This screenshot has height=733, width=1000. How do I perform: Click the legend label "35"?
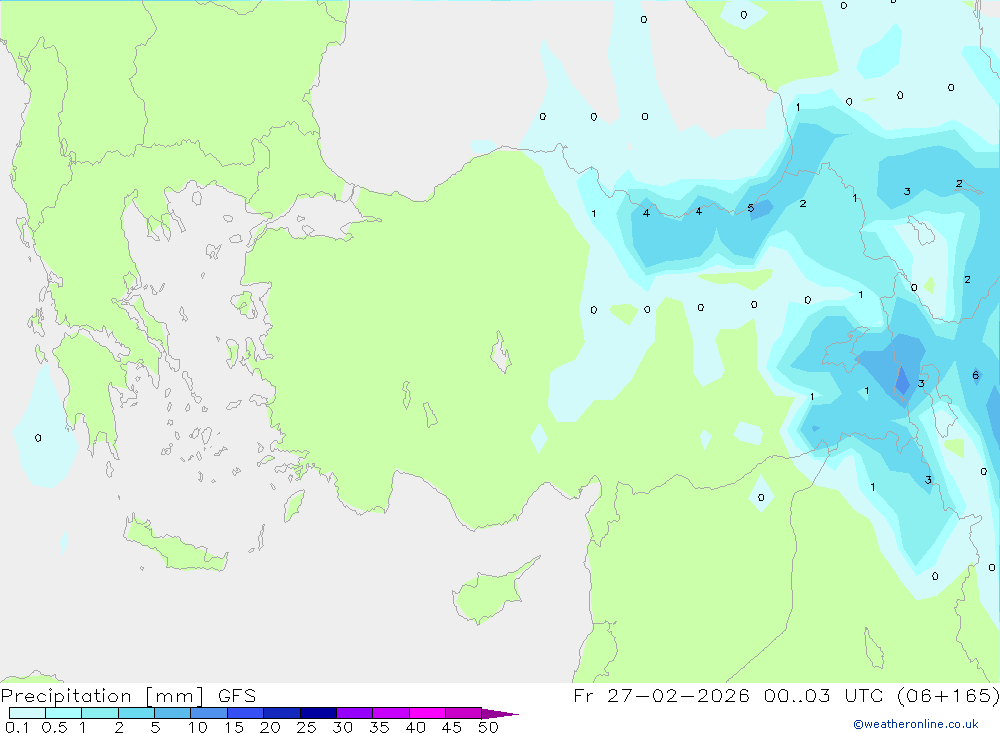379,727
